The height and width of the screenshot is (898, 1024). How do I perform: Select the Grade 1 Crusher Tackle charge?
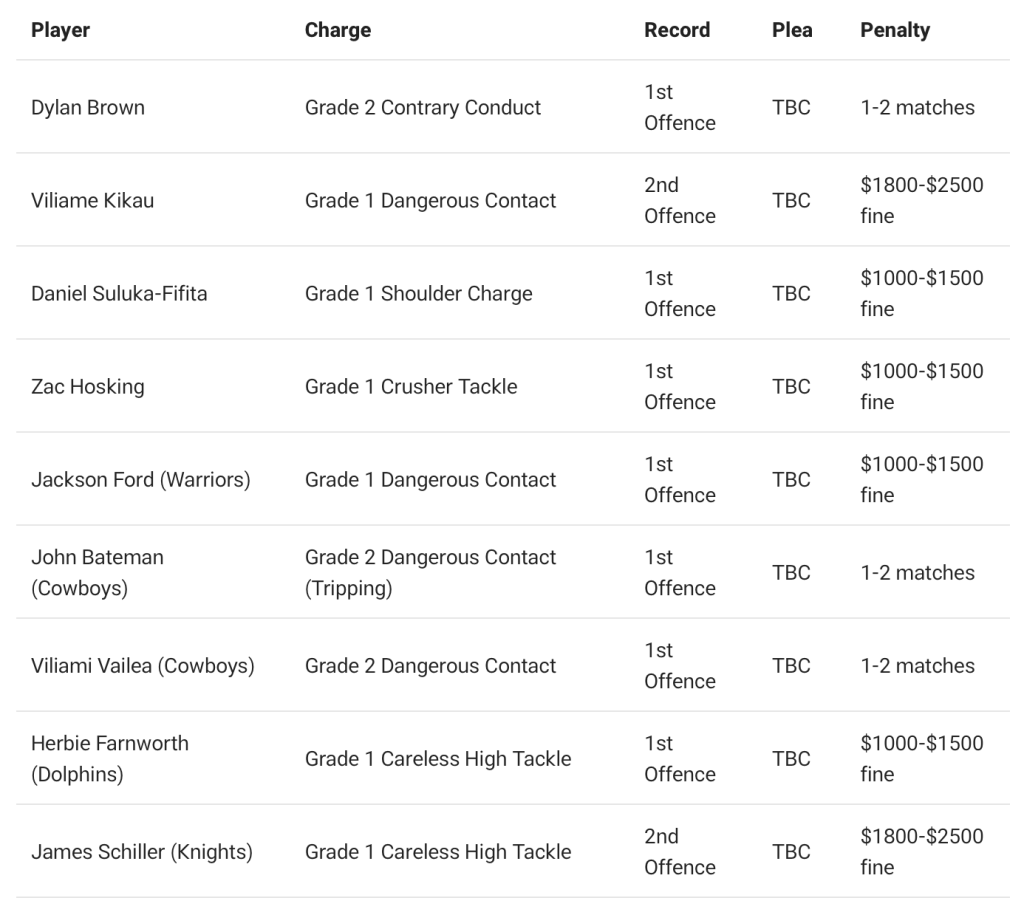(411, 386)
